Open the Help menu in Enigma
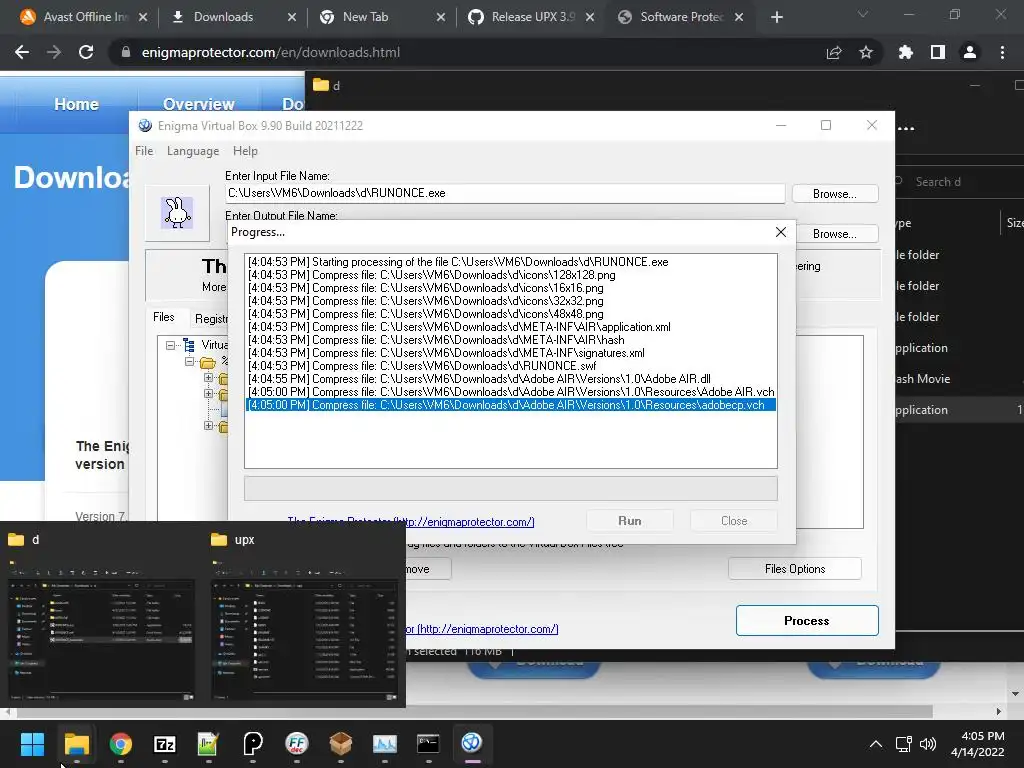This screenshot has width=1024, height=768. pos(245,151)
